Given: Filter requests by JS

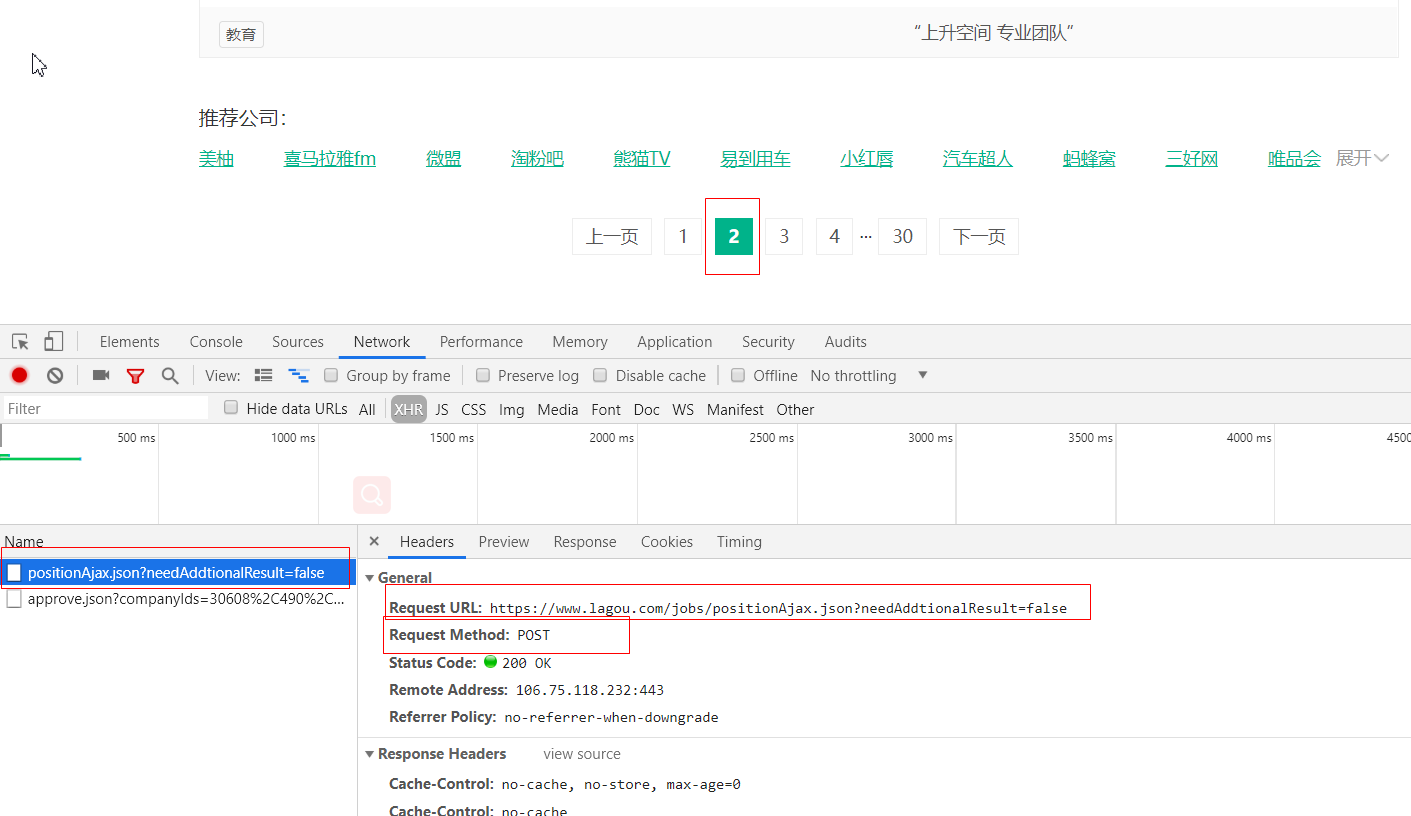Looking at the screenshot, I should (442, 409).
